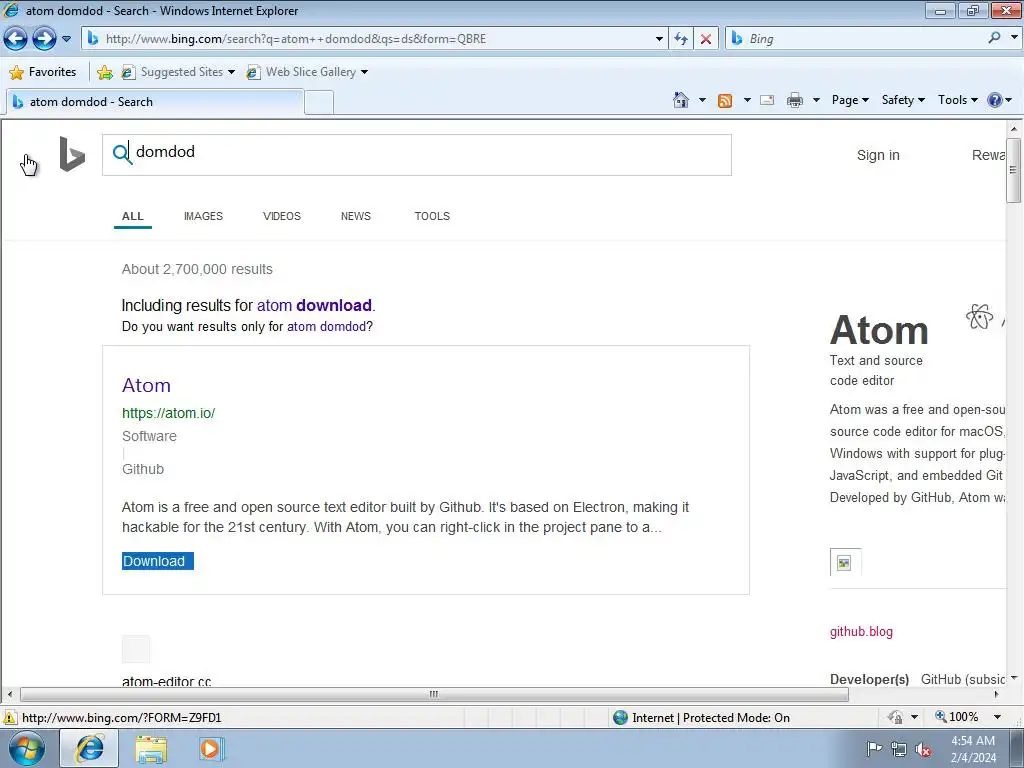This screenshot has width=1024, height=768.
Task: Select the ALL results tab
Action: coord(133,216)
